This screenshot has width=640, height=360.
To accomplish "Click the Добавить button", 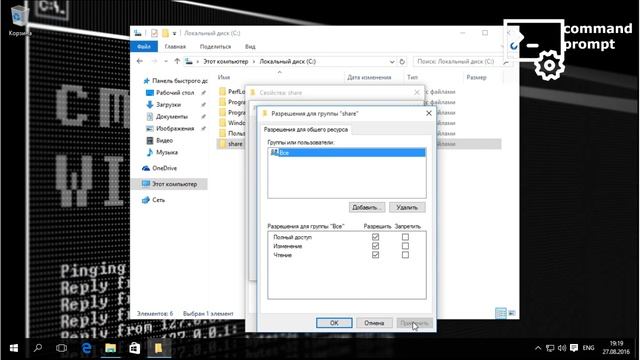I will click(367, 207).
